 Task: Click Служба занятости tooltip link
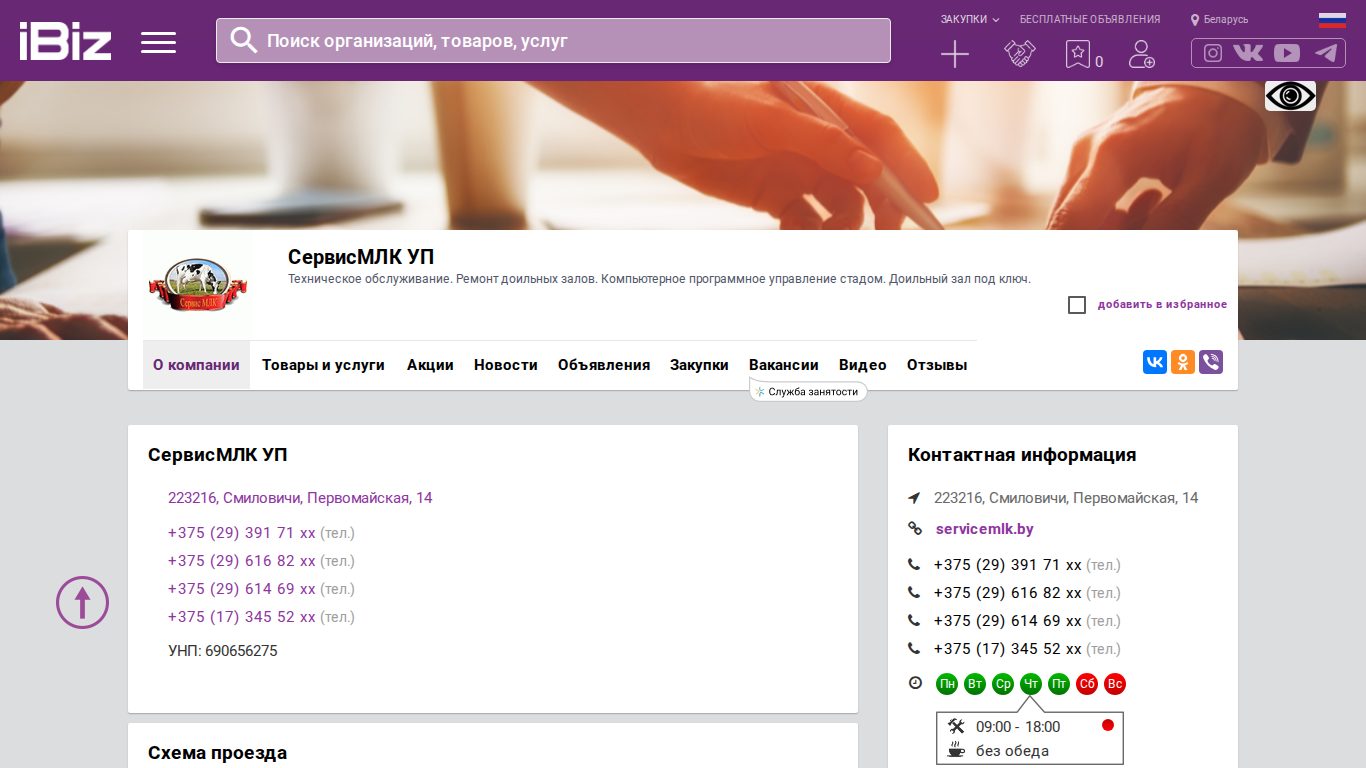click(808, 392)
